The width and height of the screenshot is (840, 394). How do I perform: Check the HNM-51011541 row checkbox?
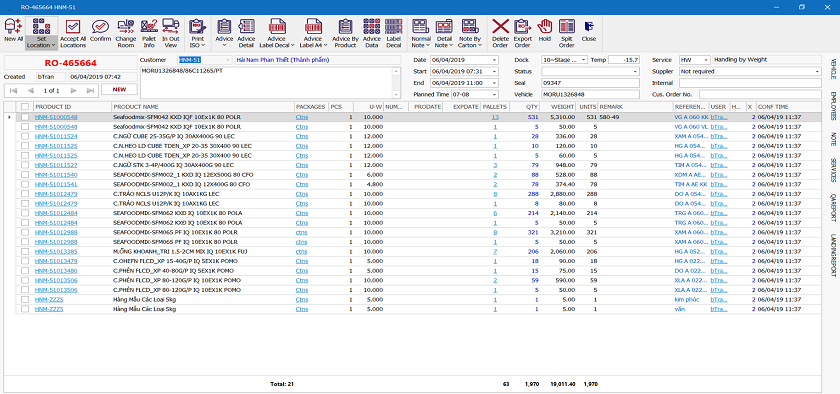point(25,184)
